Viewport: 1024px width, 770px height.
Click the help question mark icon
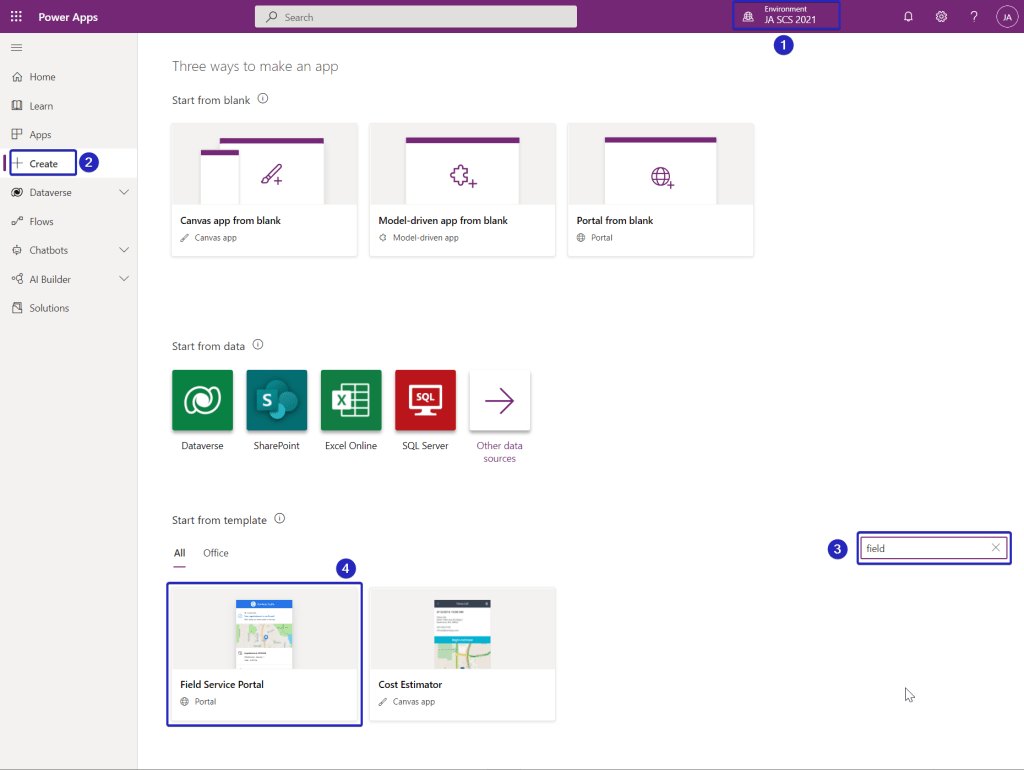(x=974, y=17)
